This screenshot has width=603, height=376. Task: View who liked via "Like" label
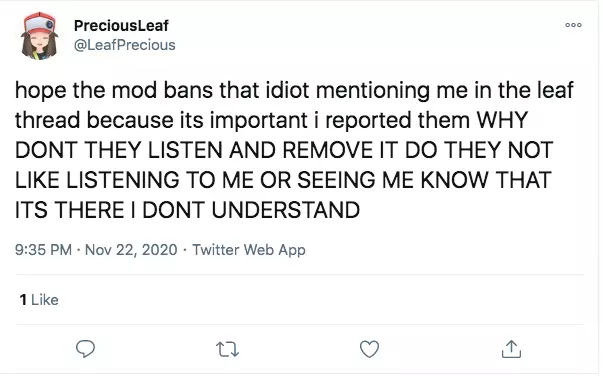pyautogui.click(x=45, y=299)
